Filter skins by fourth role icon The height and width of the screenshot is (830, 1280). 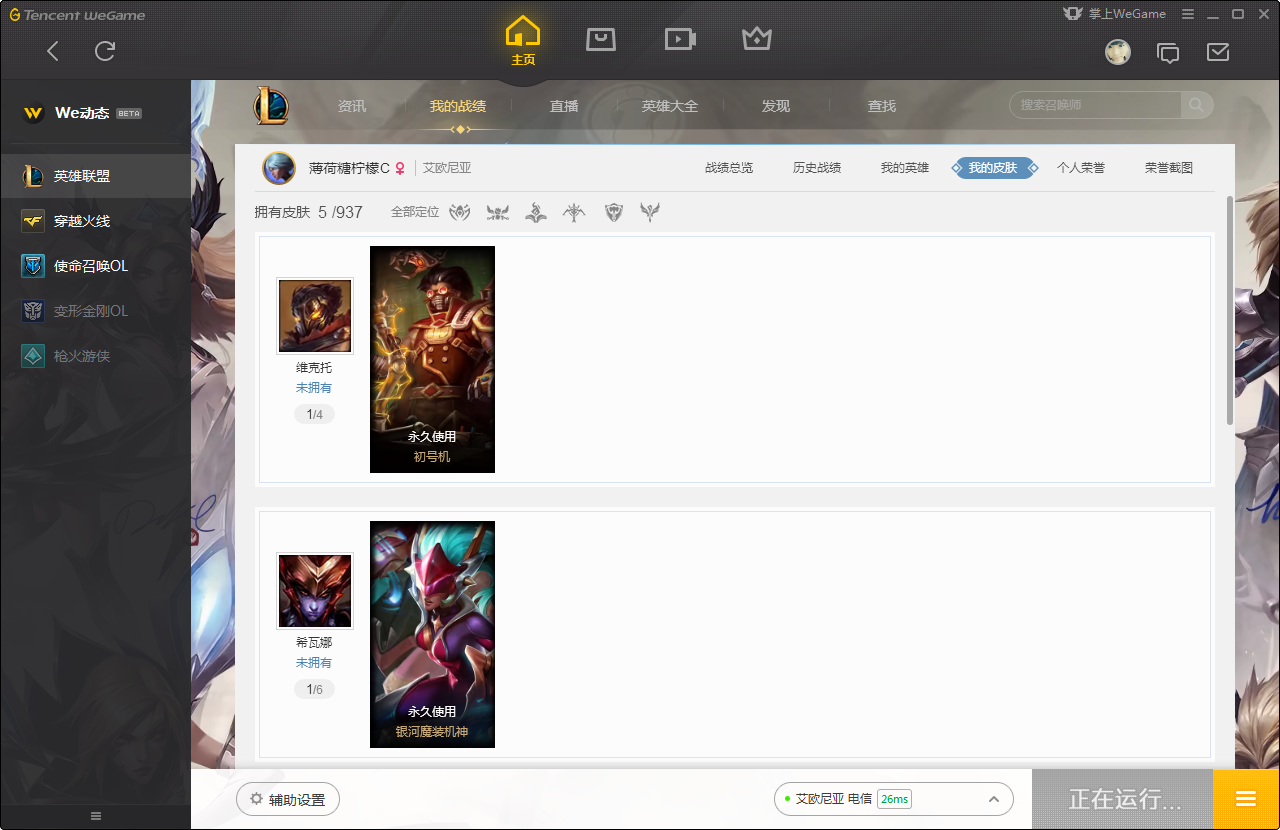click(574, 212)
